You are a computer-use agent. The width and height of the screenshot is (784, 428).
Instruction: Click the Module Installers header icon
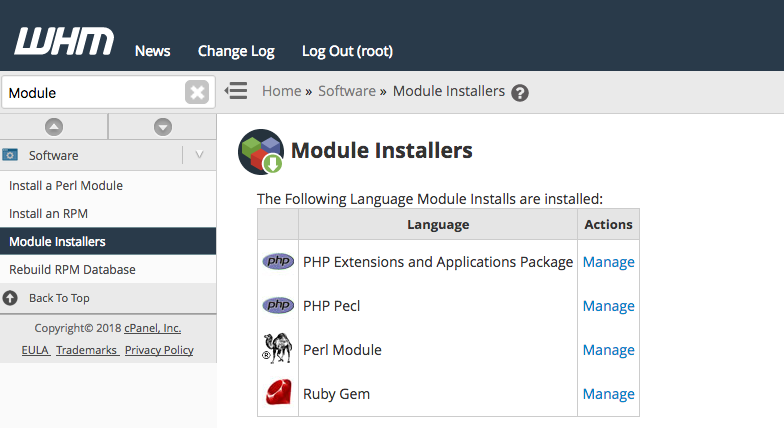pyautogui.click(x=260, y=152)
